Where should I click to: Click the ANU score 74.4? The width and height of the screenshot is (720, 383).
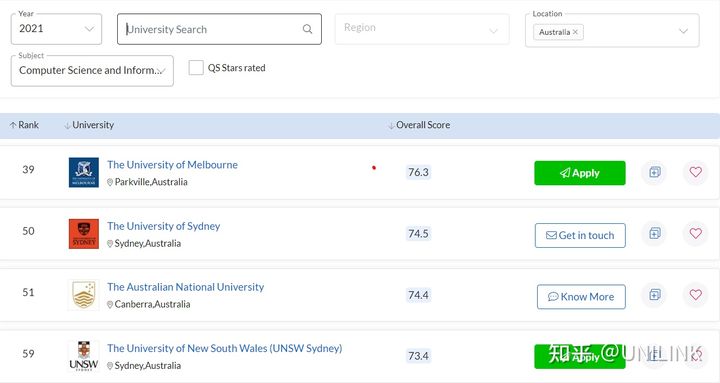click(418, 295)
